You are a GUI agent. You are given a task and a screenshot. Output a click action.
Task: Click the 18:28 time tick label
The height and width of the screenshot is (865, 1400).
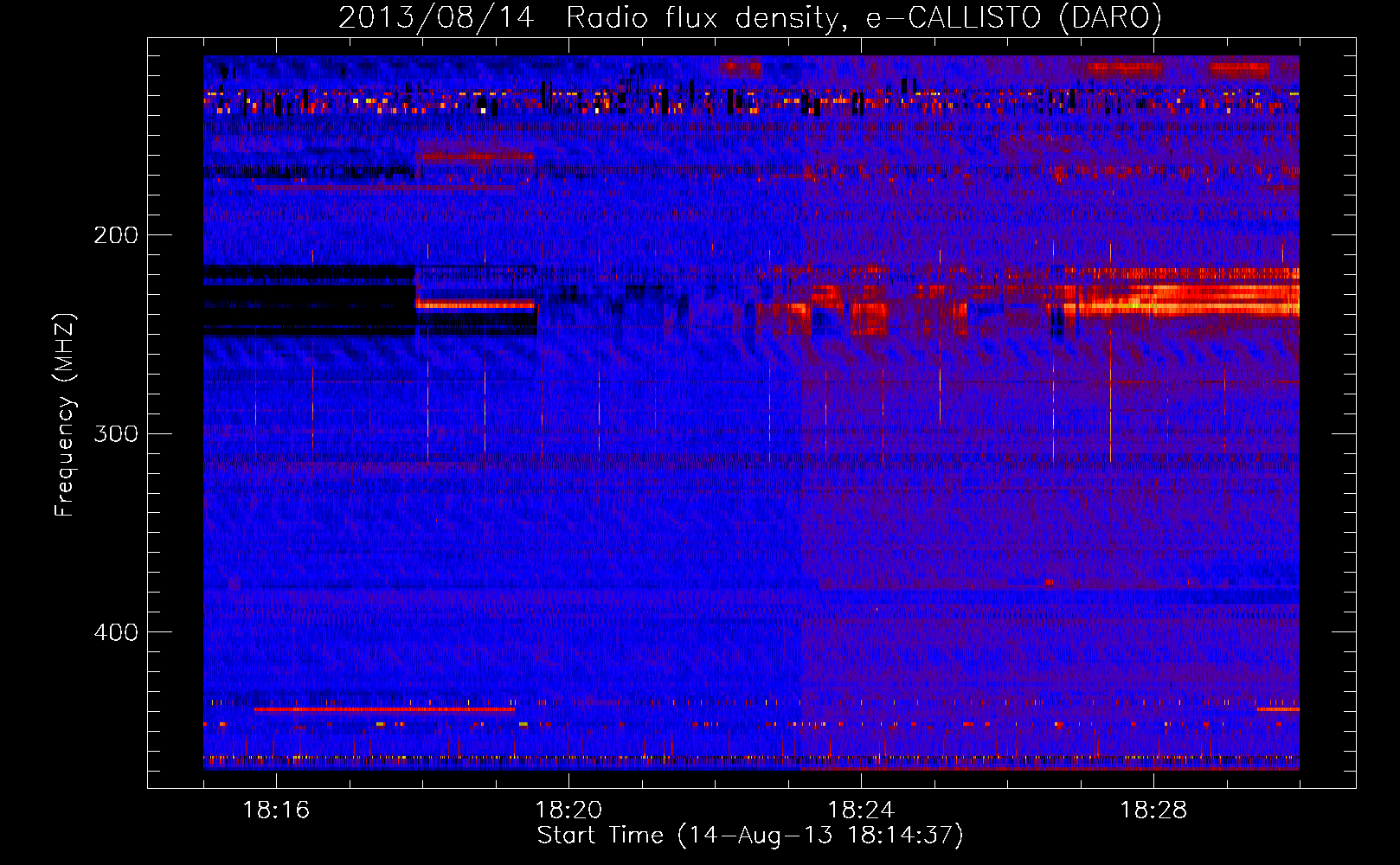click(1153, 810)
